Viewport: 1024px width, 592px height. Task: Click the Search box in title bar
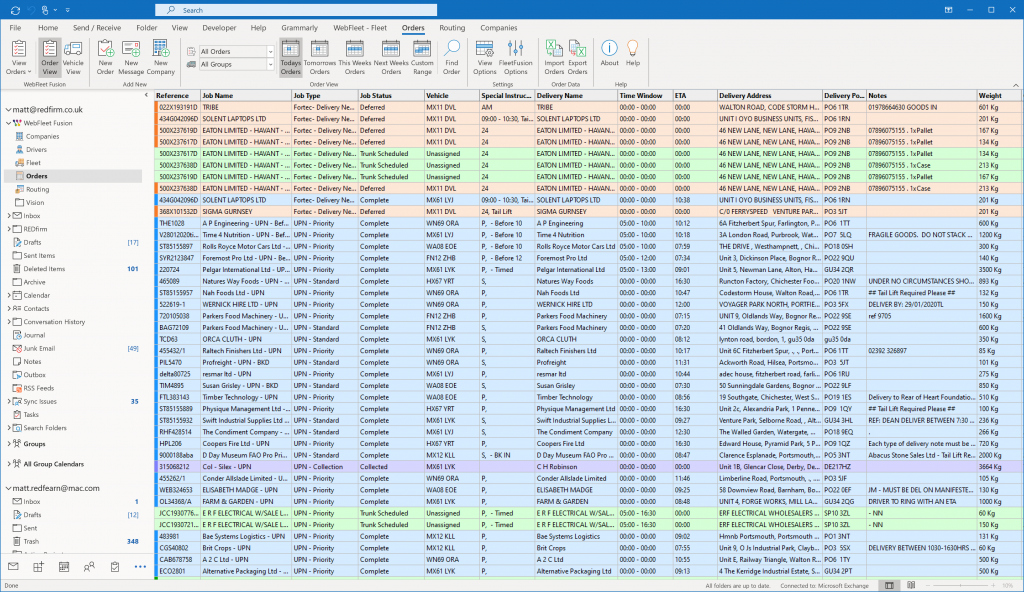click(400, 10)
